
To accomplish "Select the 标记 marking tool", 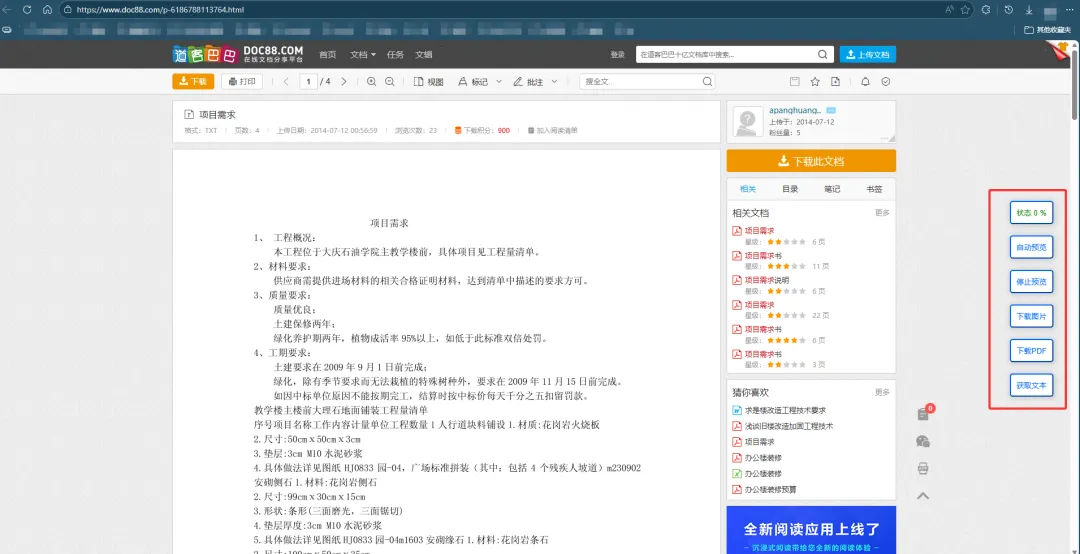I will pyautogui.click(x=473, y=81).
